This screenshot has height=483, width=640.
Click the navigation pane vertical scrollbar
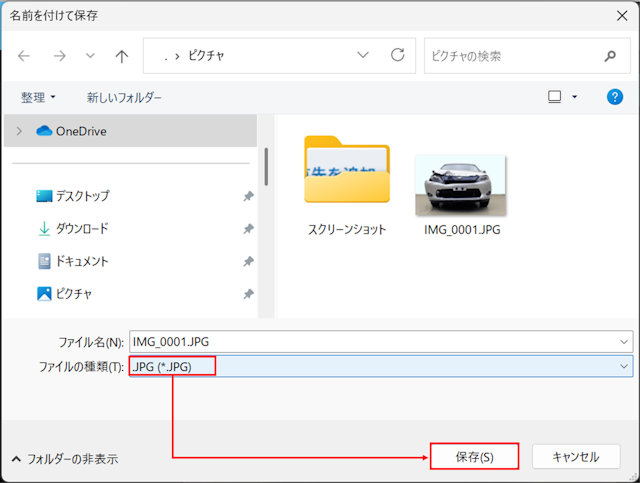coord(266,165)
